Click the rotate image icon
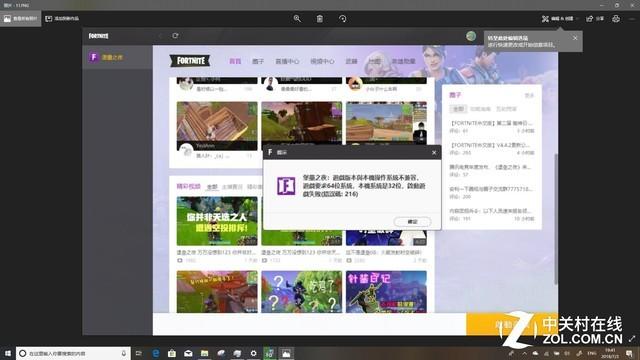640x360 pixels. click(x=342, y=19)
